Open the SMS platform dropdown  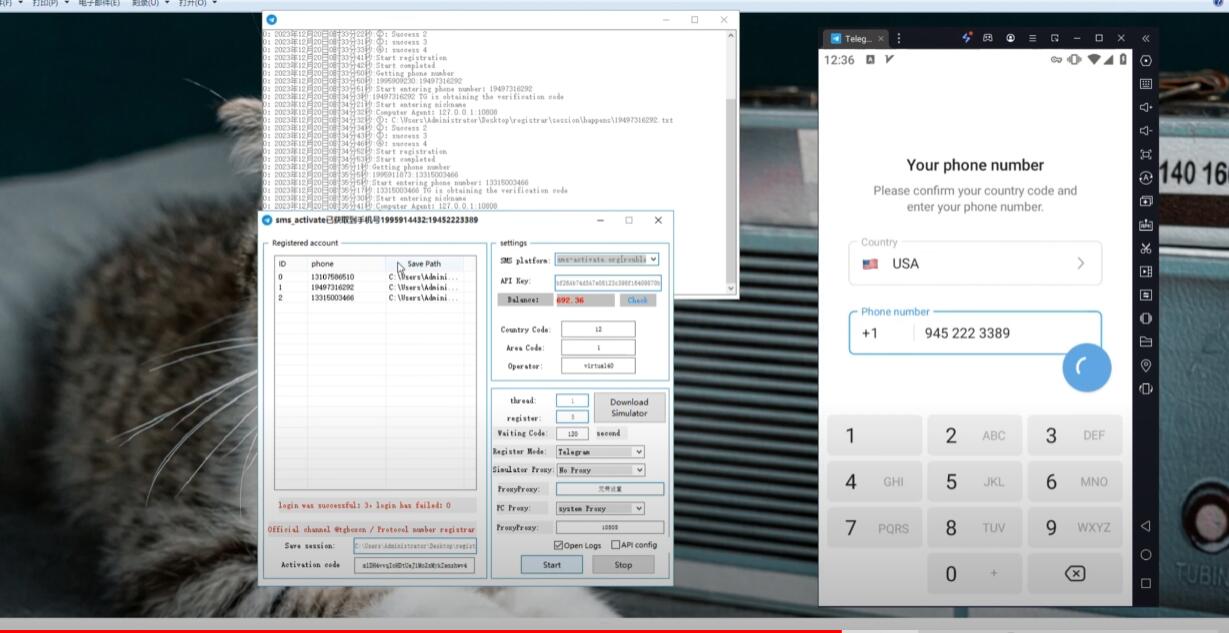coord(607,260)
